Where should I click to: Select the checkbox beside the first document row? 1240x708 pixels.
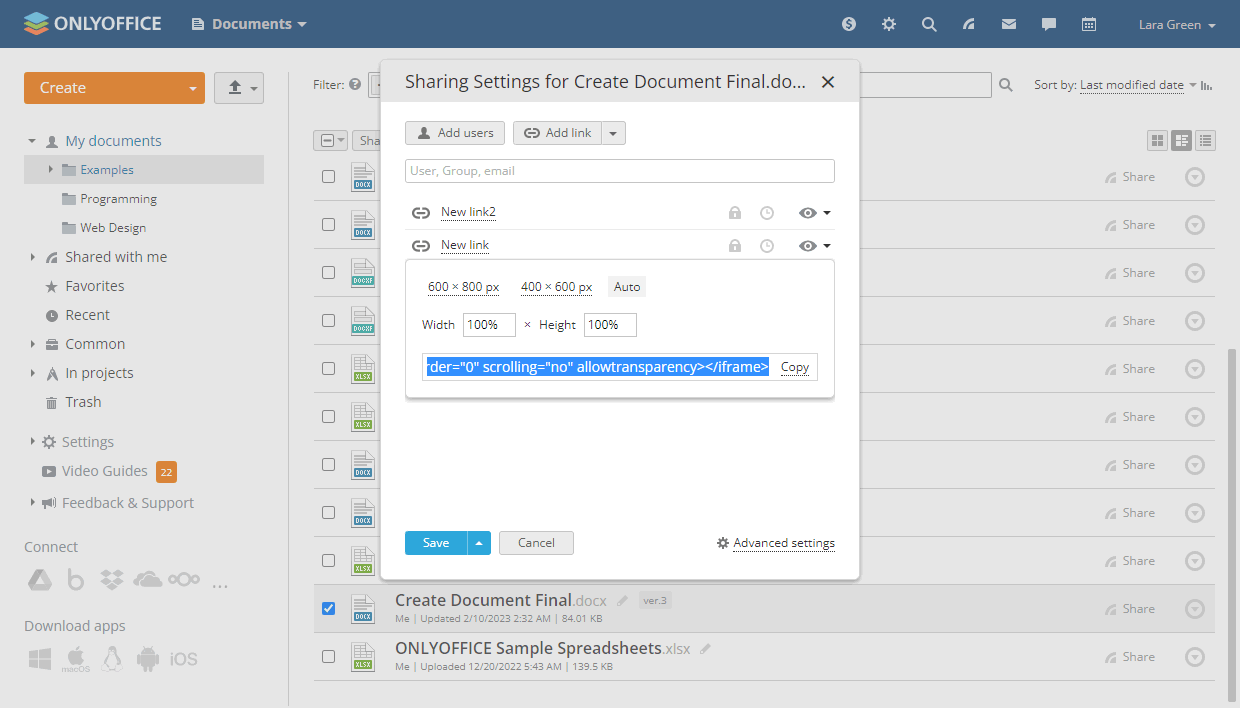click(x=328, y=176)
